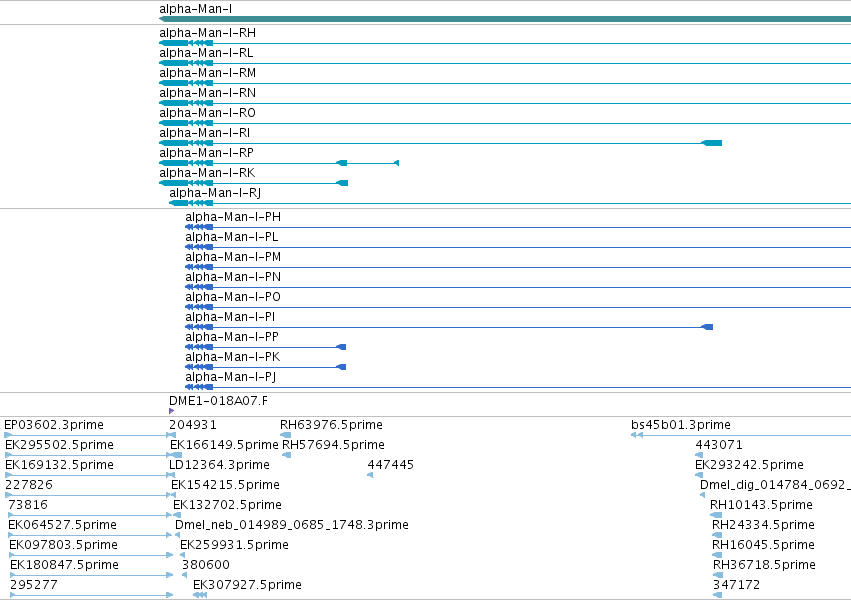Click the alpha-Man-I-RI upstream exon block

[712, 143]
